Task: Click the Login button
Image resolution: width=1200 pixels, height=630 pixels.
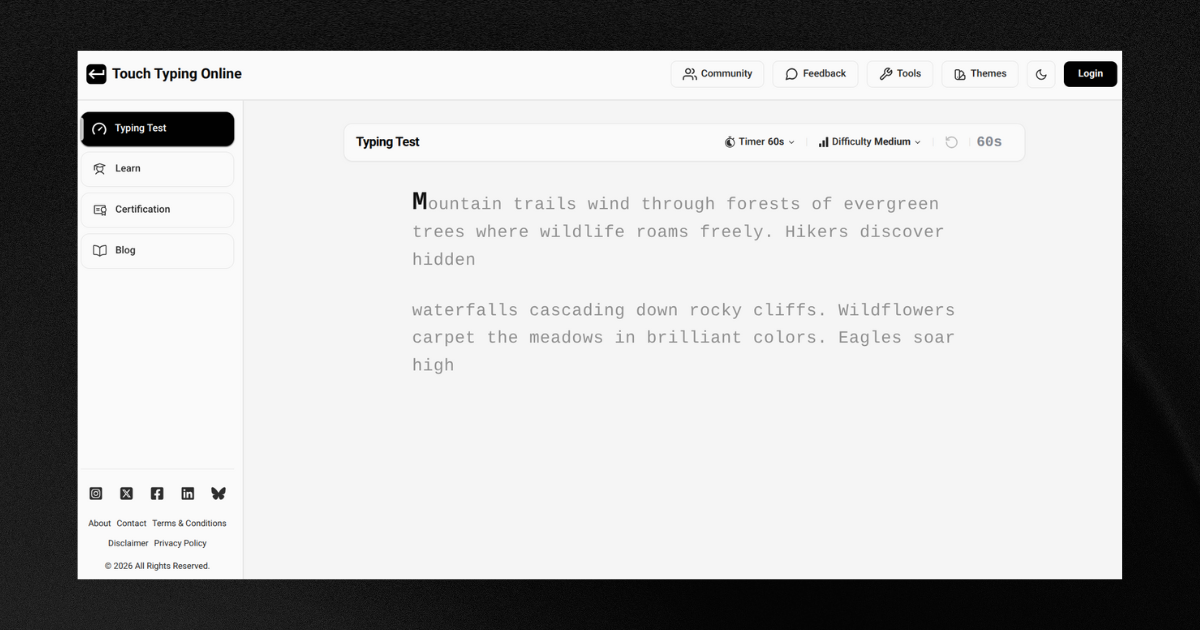Action: click(1090, 73)
